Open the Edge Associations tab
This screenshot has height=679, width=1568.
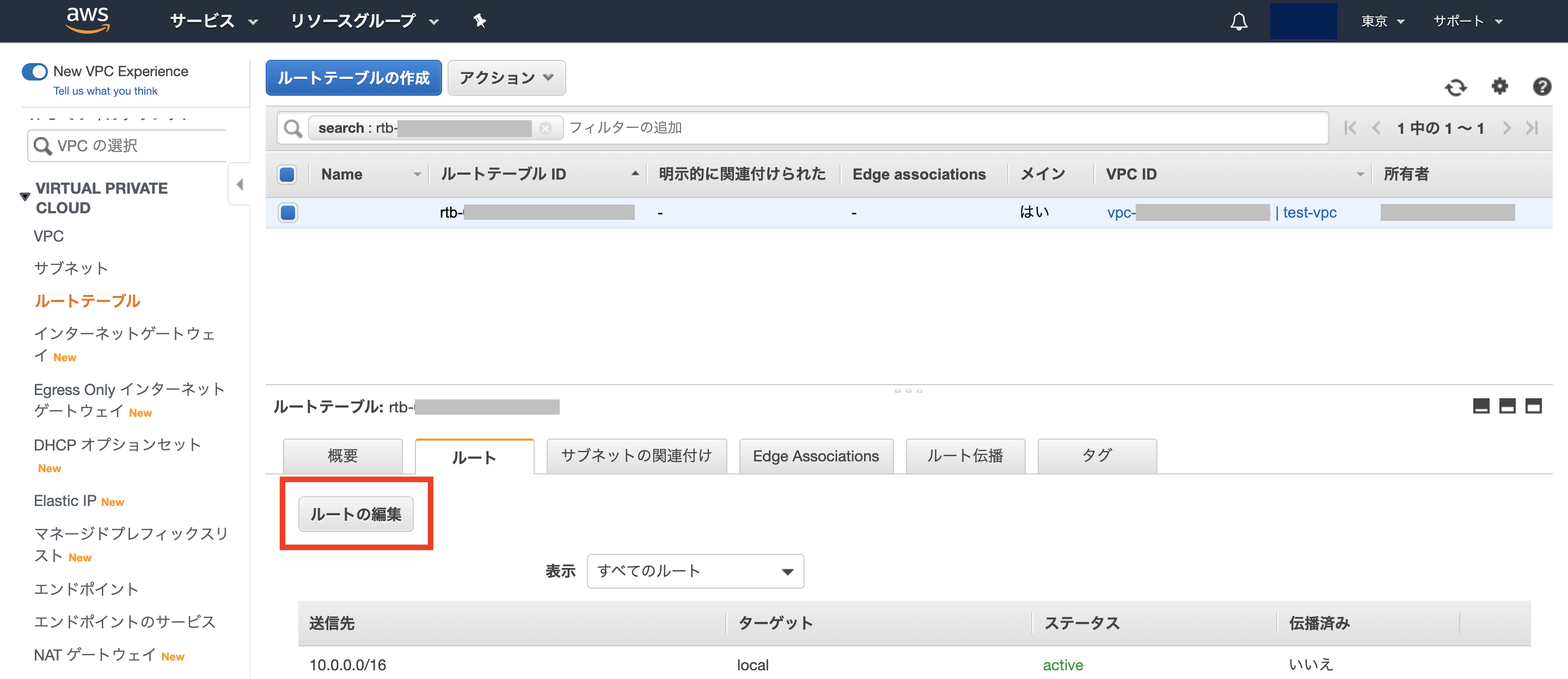click(816, 456)
